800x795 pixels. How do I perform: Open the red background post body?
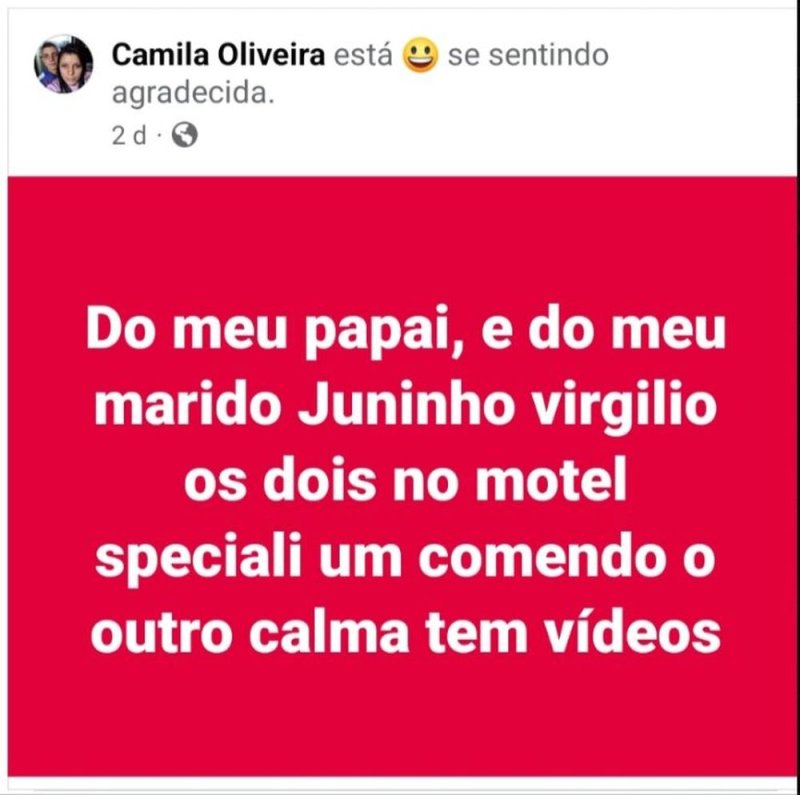pyautogui.click(x=402, y=477)
